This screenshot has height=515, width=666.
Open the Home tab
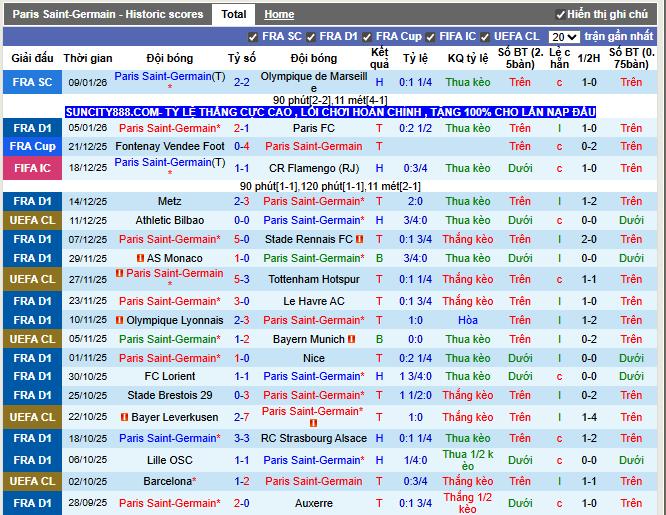[279, 14]
